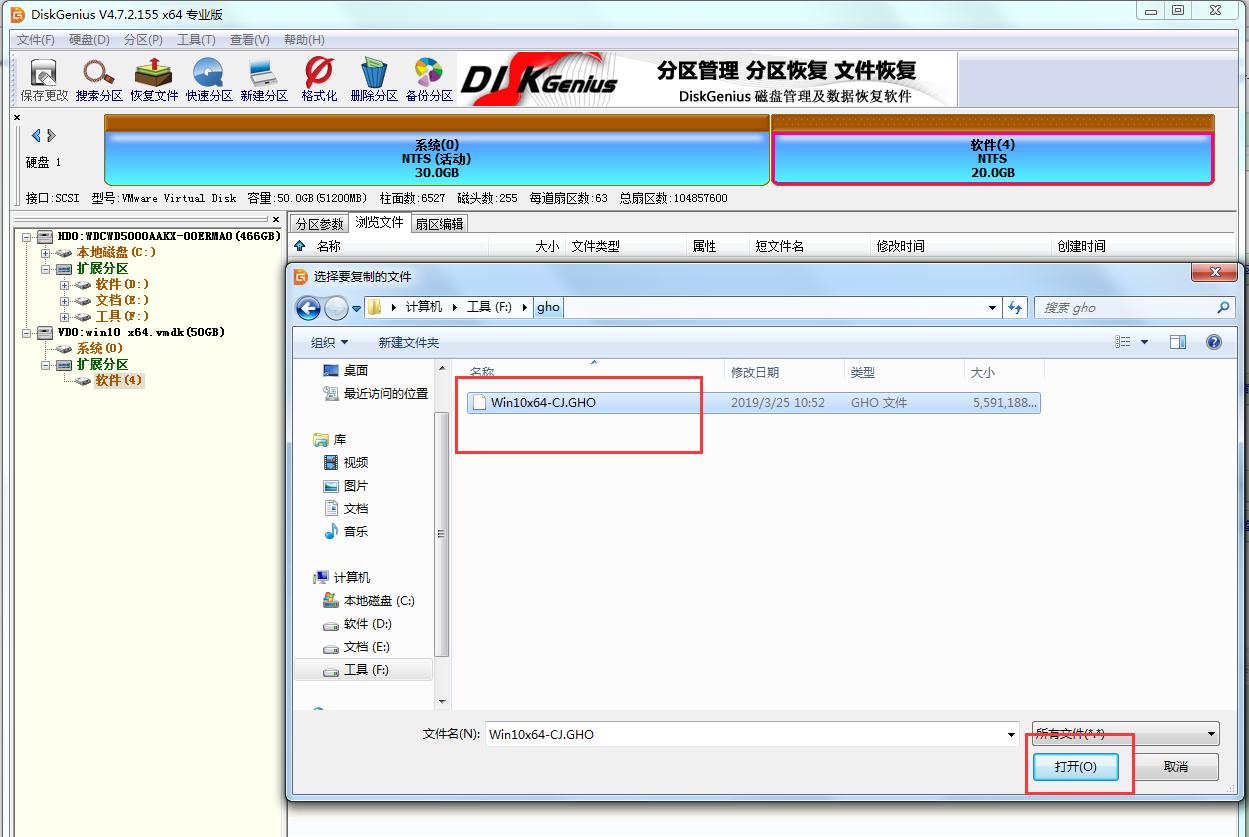
Task: Click the refresh button beside address bar
Action: [1015, 308]
